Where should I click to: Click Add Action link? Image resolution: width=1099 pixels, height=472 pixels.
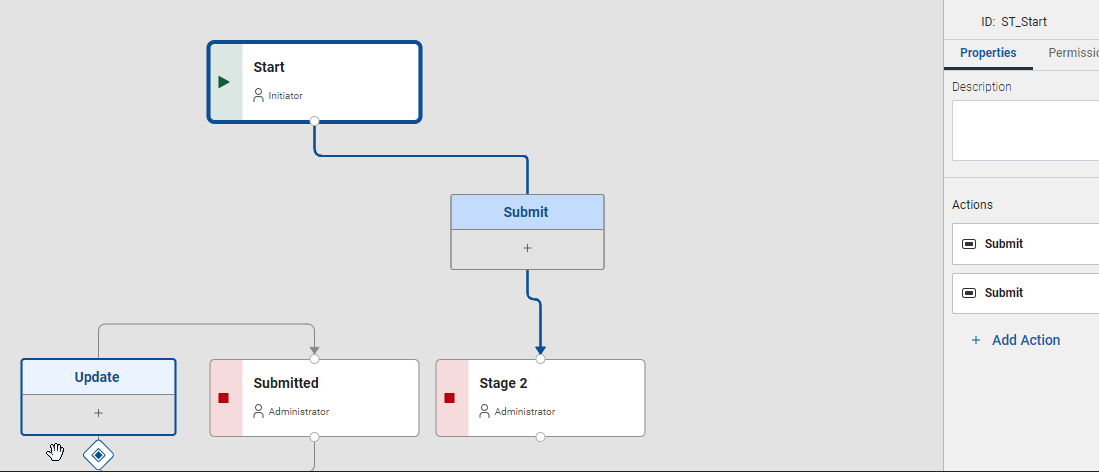coord(1015,340)
